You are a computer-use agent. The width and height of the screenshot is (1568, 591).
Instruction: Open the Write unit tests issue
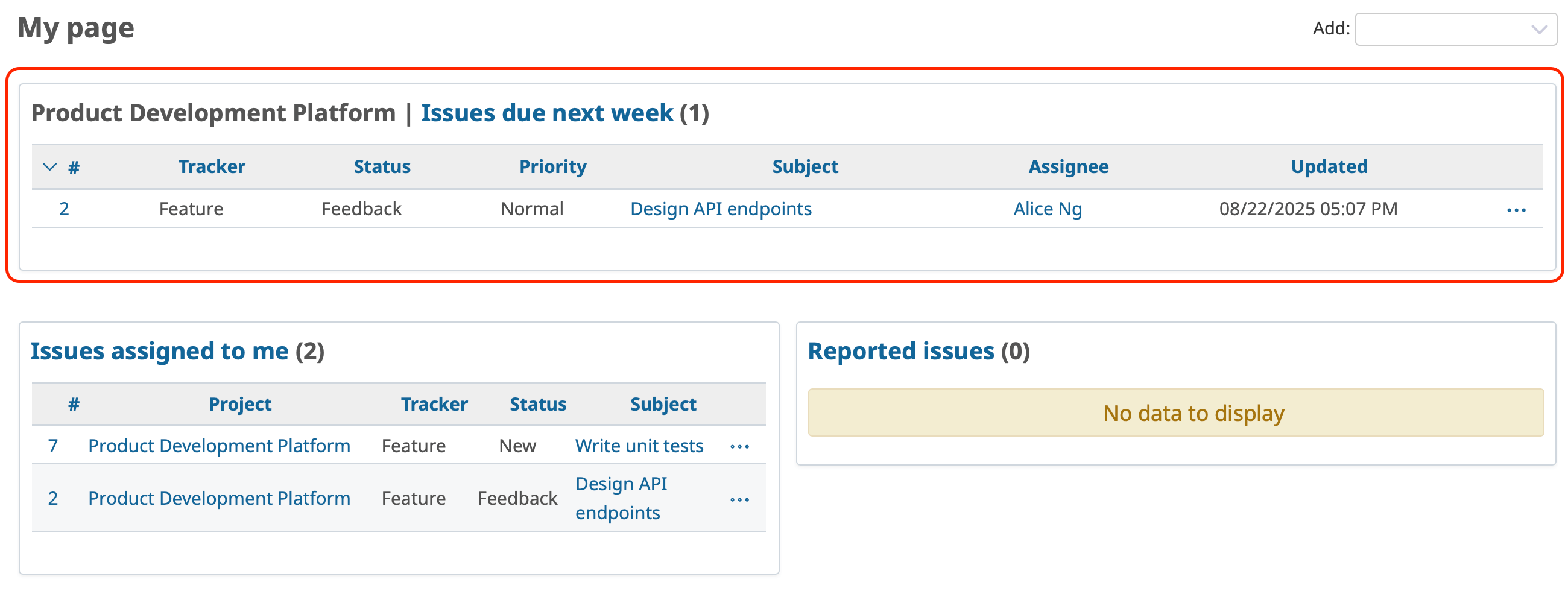tap(639, 446)
